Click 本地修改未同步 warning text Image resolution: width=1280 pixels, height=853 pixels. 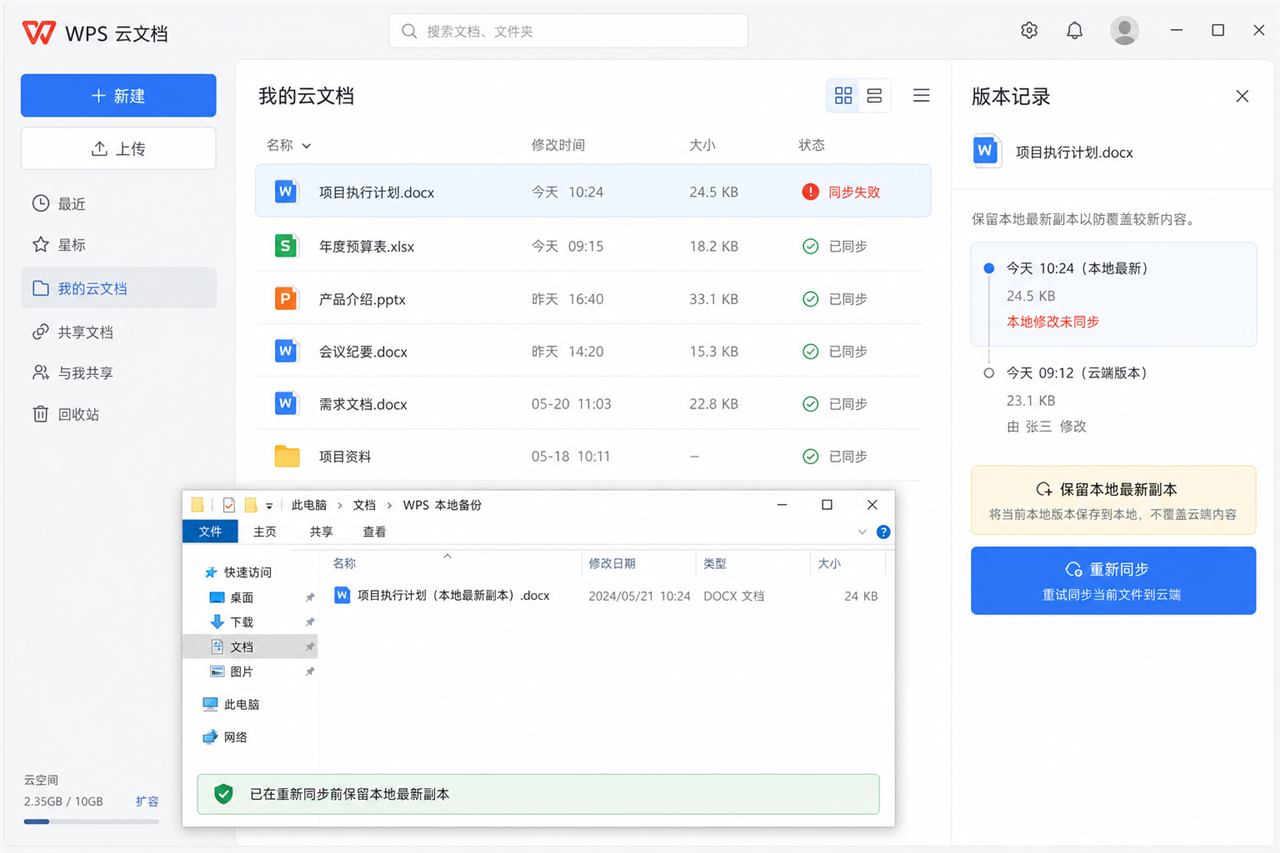pyautogui.click(x=1053, y=321)
